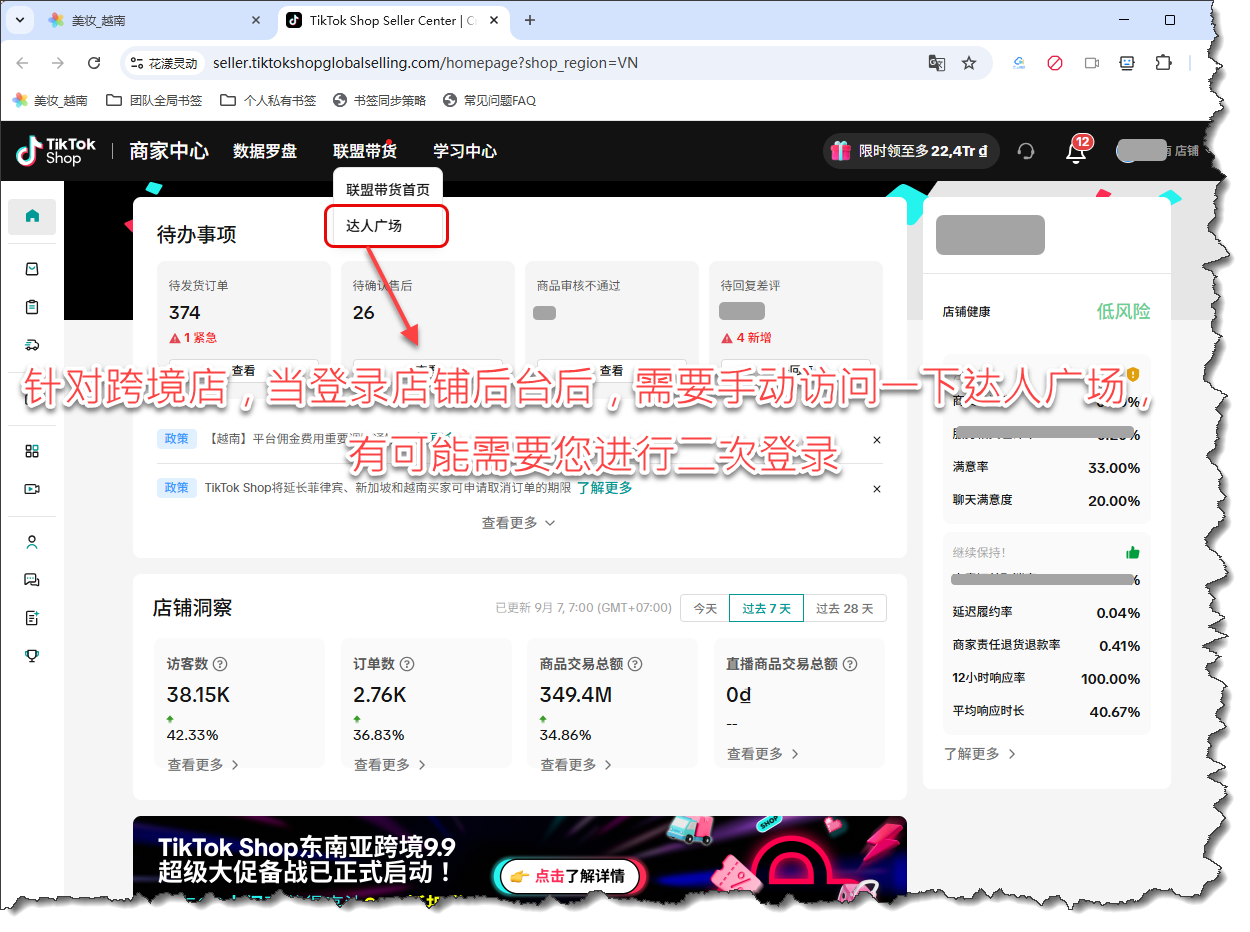Open the notification bell with 12 badge
Screen dimensions: 1250x932
coord(1076,152)
